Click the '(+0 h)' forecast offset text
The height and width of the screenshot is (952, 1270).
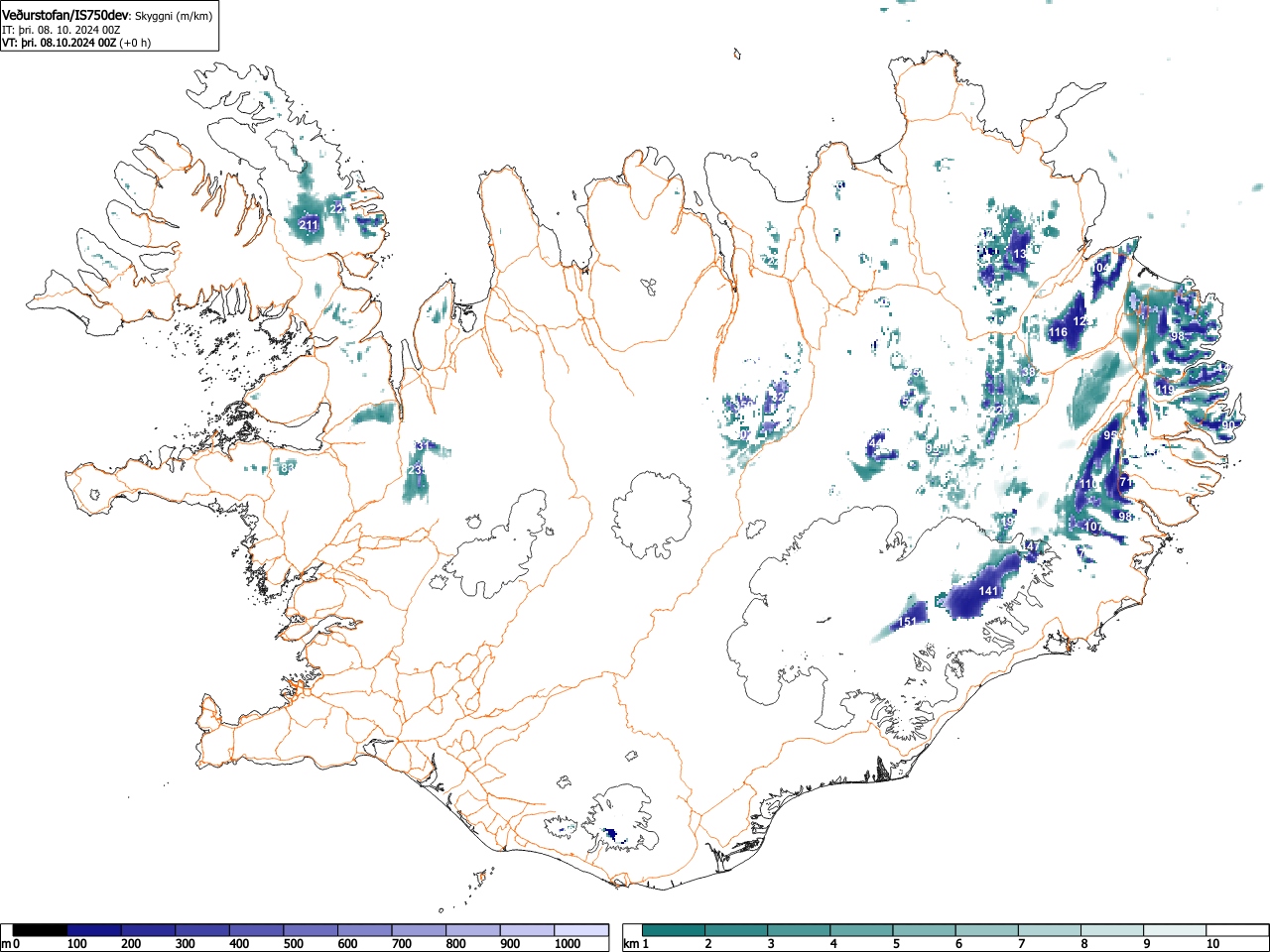point(135,43)
